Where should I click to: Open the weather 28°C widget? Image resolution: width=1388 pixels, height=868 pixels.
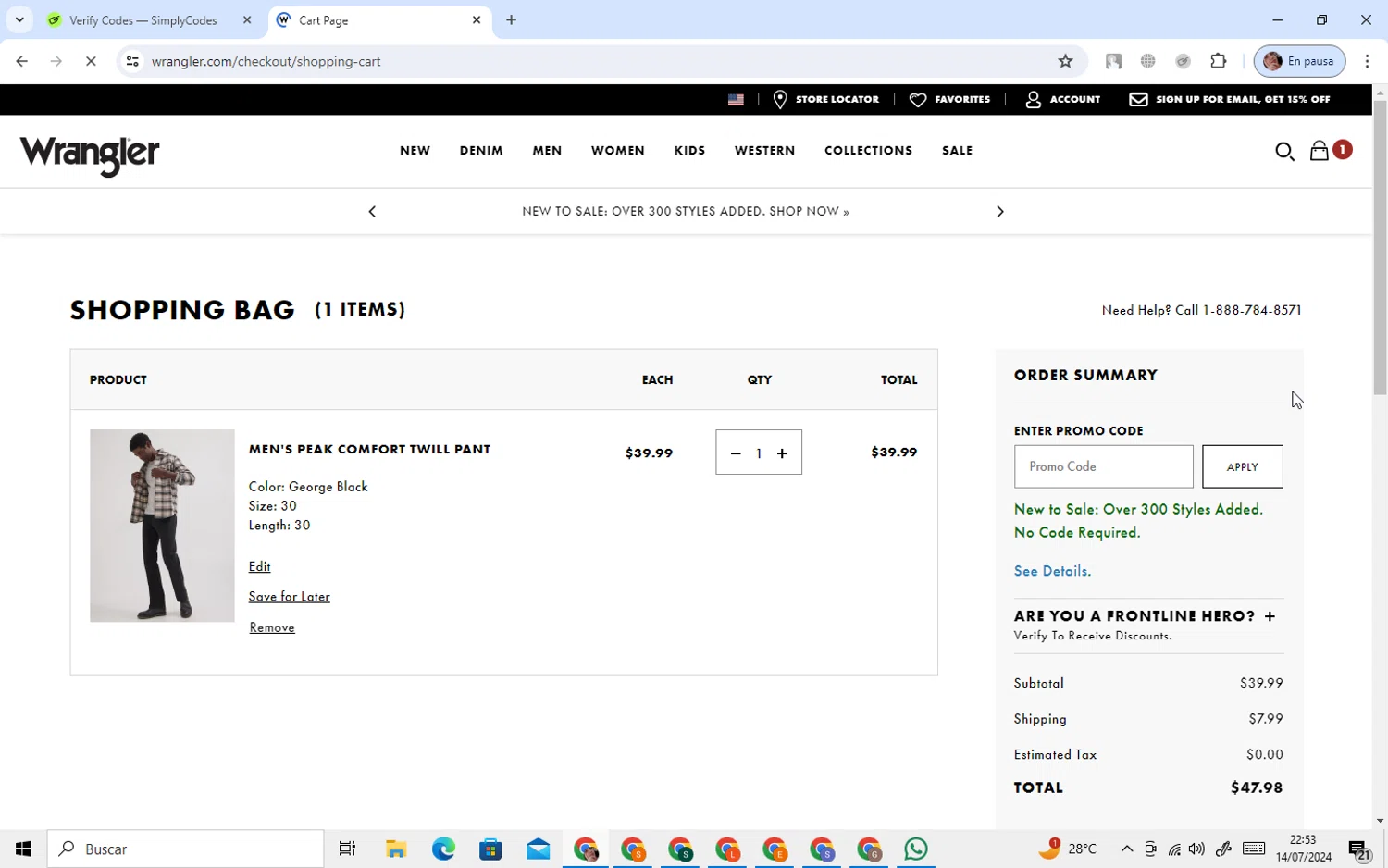(x=1067, y=849)
